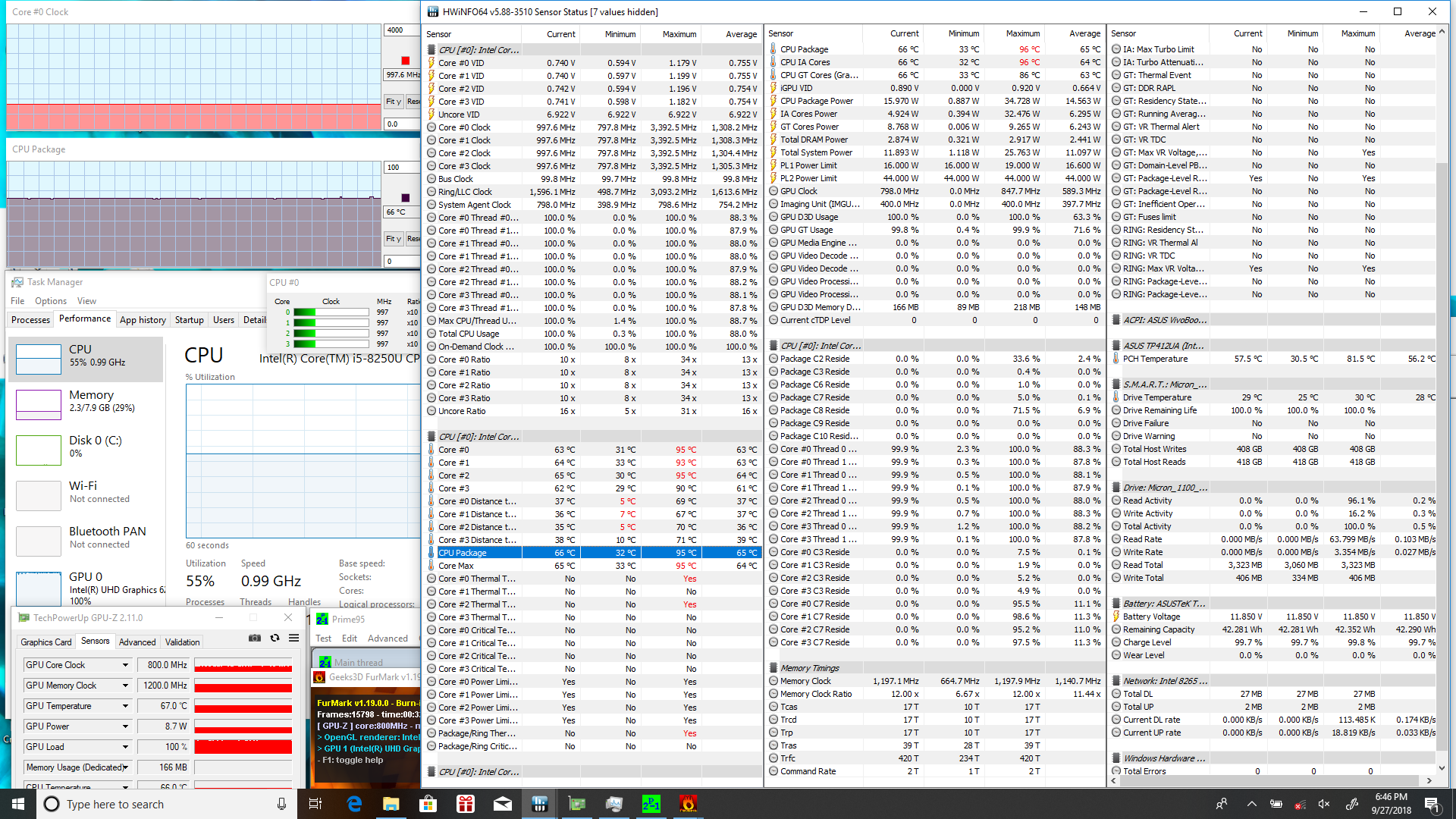Open Microsoft Edge from the taskbar
The height and width of the screenshot is (819, 1456).
354,804
